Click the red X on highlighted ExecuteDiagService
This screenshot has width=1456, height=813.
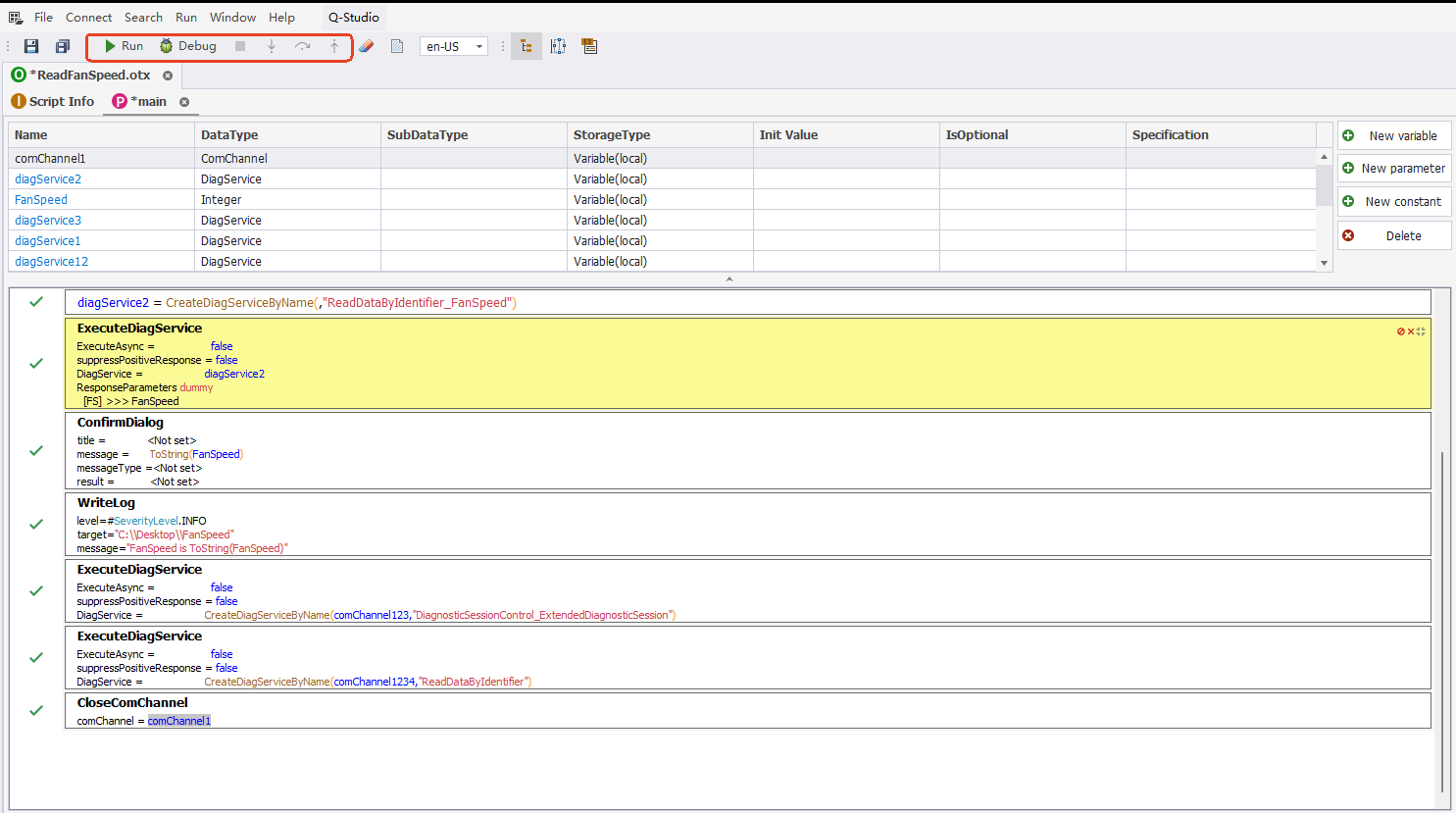coord(1411,331)
